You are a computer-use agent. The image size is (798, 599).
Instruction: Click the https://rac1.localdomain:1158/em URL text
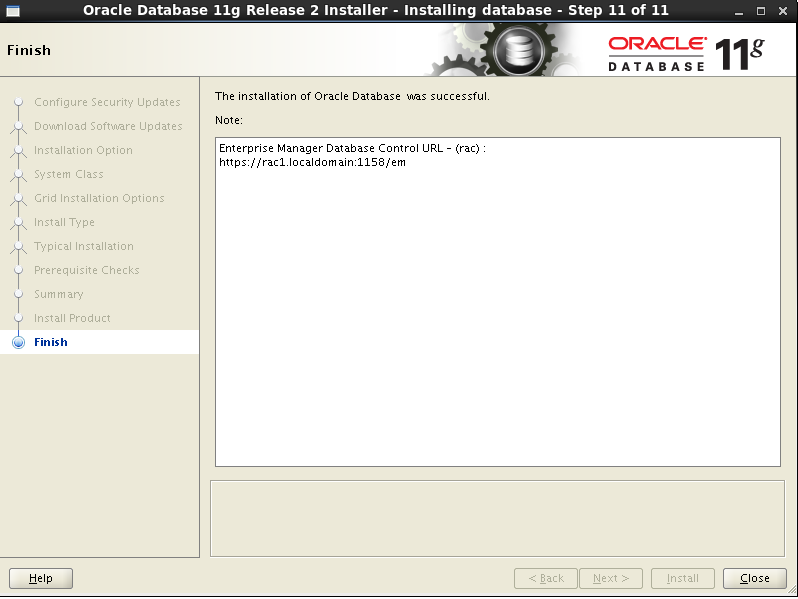(x=312, y=162)
